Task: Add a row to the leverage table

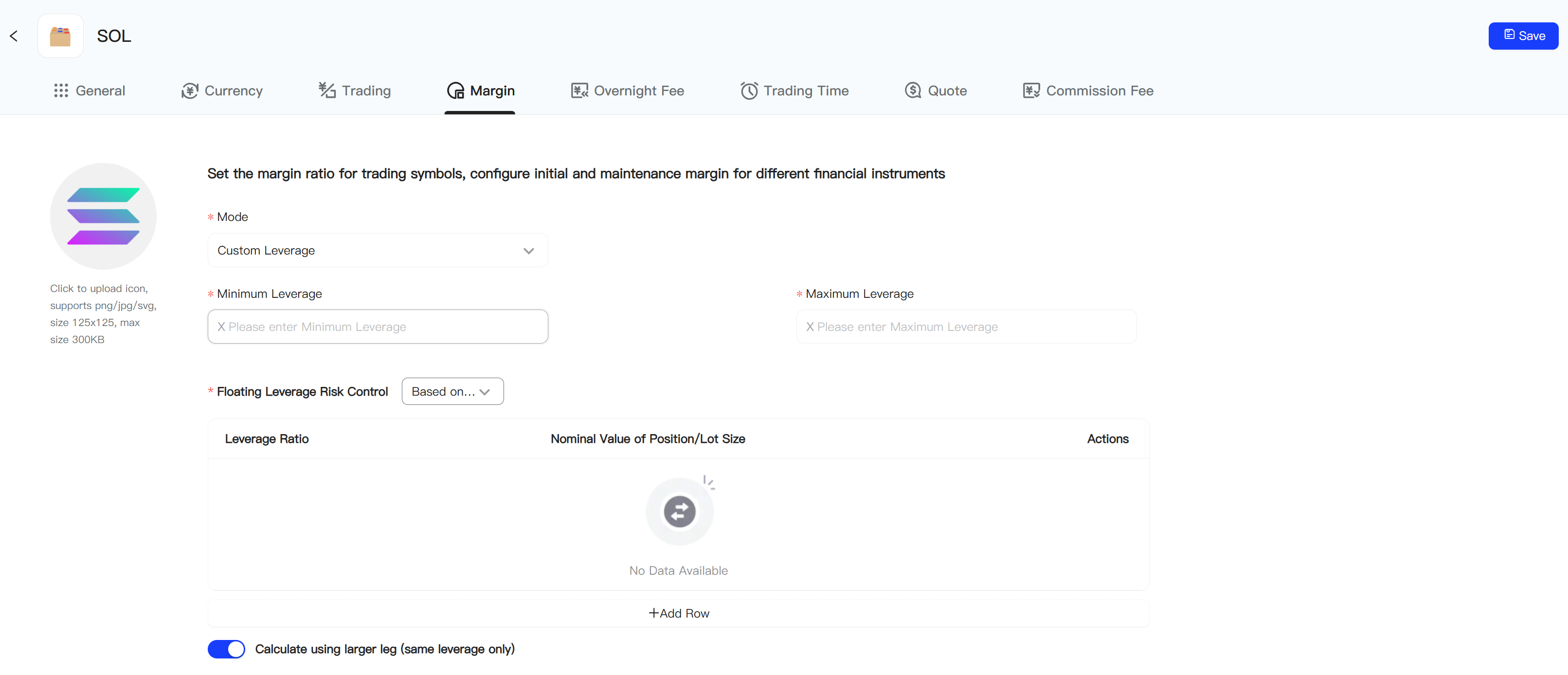Action: point(678,614)
